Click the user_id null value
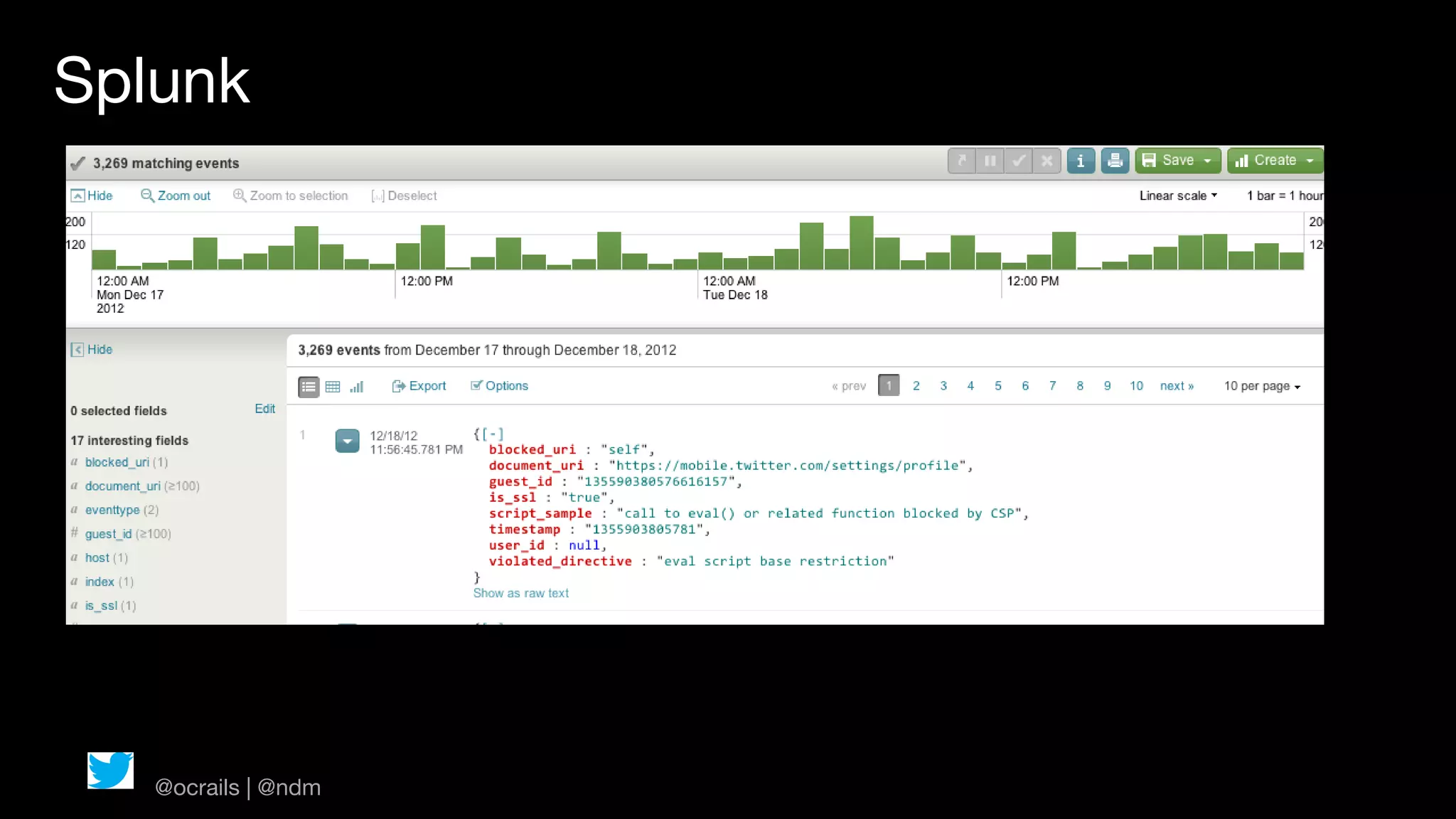The image size is (1456, 819). pos(584,545)
